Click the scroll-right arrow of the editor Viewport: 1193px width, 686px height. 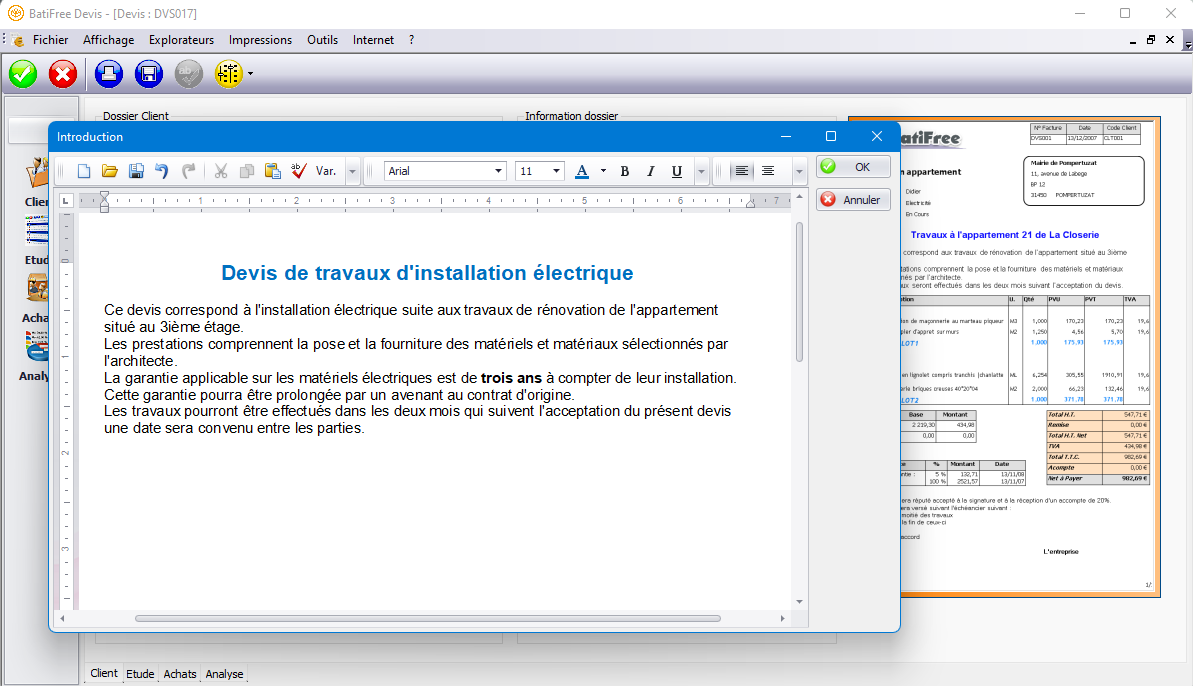click(782, 618)
